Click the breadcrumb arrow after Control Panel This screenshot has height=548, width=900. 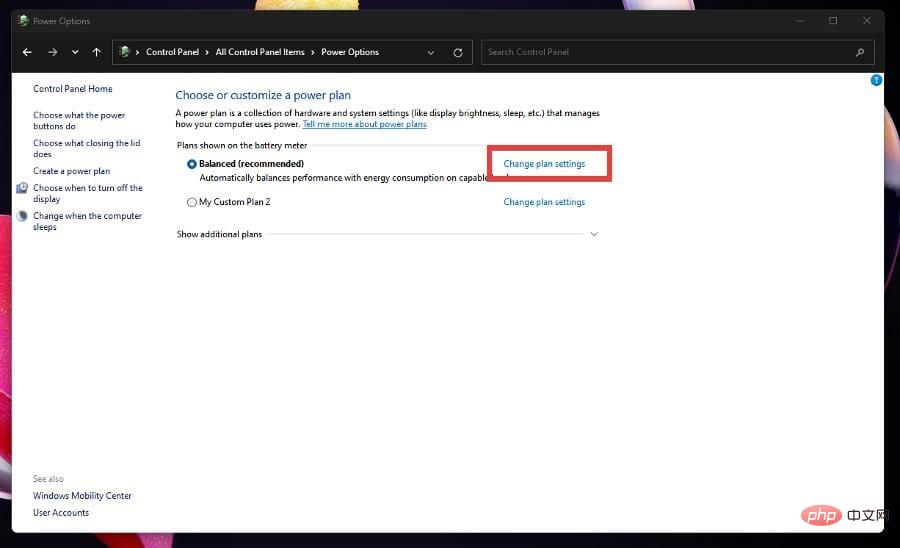coord(207,52)
